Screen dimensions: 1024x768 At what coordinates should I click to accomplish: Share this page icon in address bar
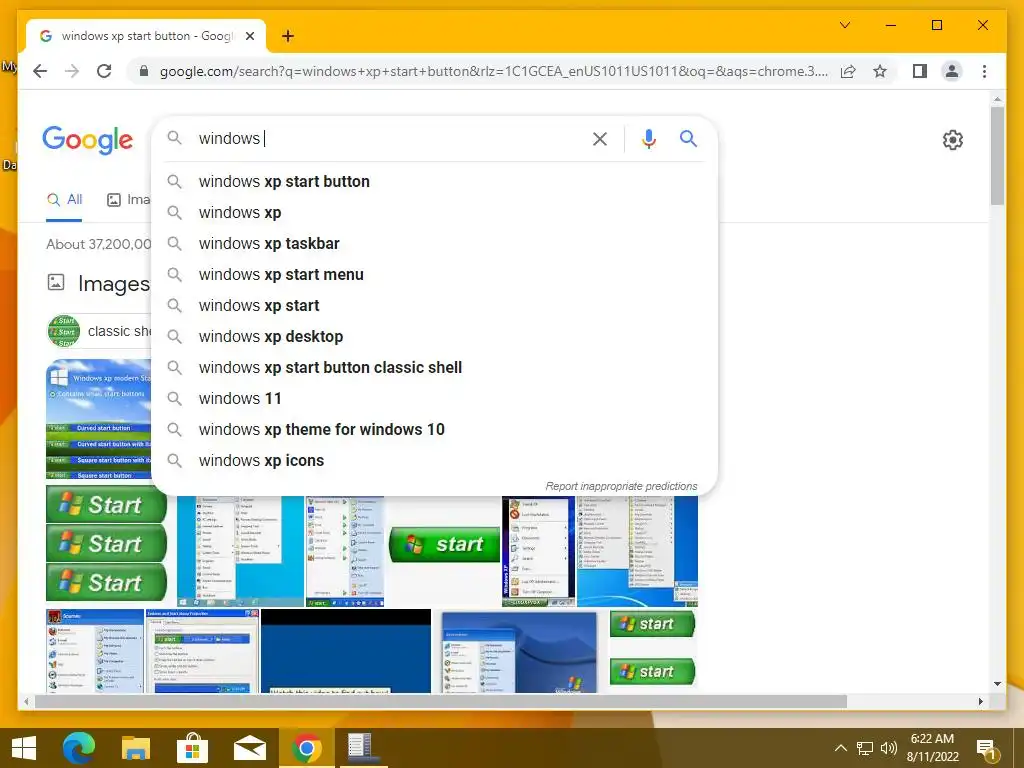click(x=848, y=71)
